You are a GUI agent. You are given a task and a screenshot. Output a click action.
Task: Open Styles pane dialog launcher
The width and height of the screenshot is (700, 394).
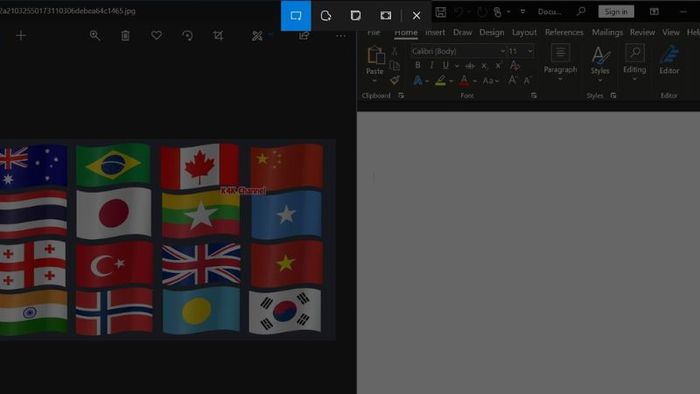pos(613,95)
